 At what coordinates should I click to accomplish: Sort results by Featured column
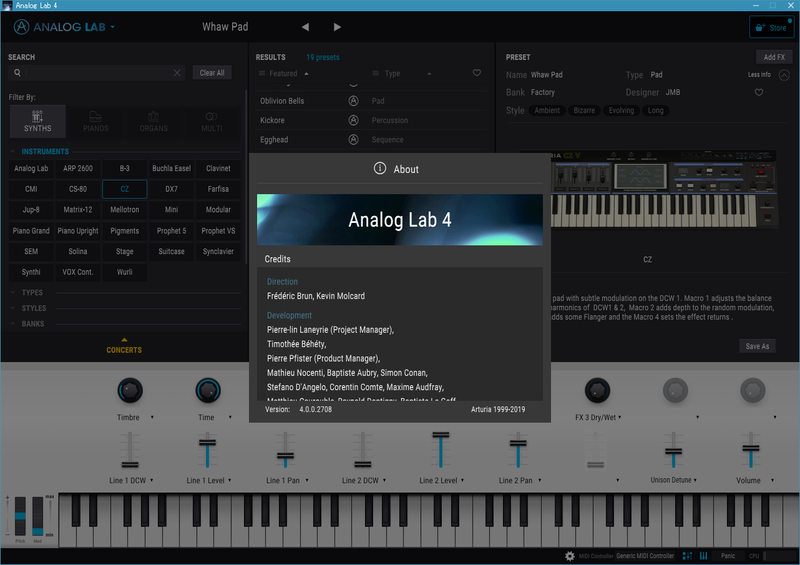coord(284,73)
